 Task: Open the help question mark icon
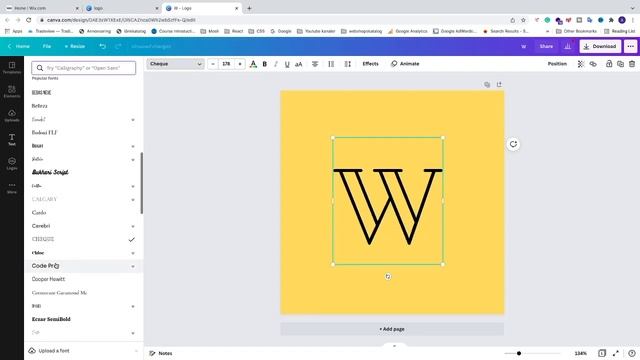pyautogui.click(x=632, y=353)
